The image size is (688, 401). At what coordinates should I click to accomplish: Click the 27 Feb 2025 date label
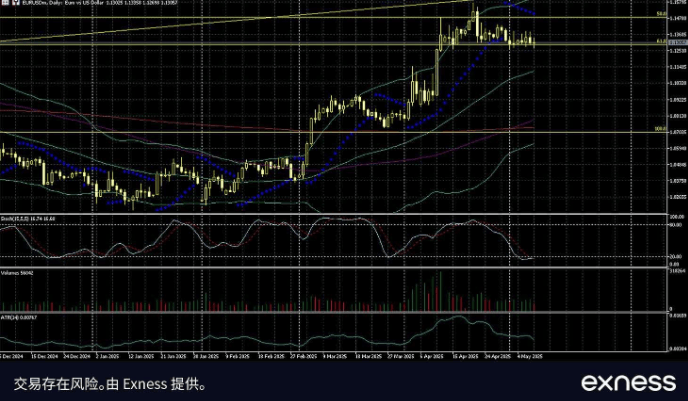(x=304, y=356)
